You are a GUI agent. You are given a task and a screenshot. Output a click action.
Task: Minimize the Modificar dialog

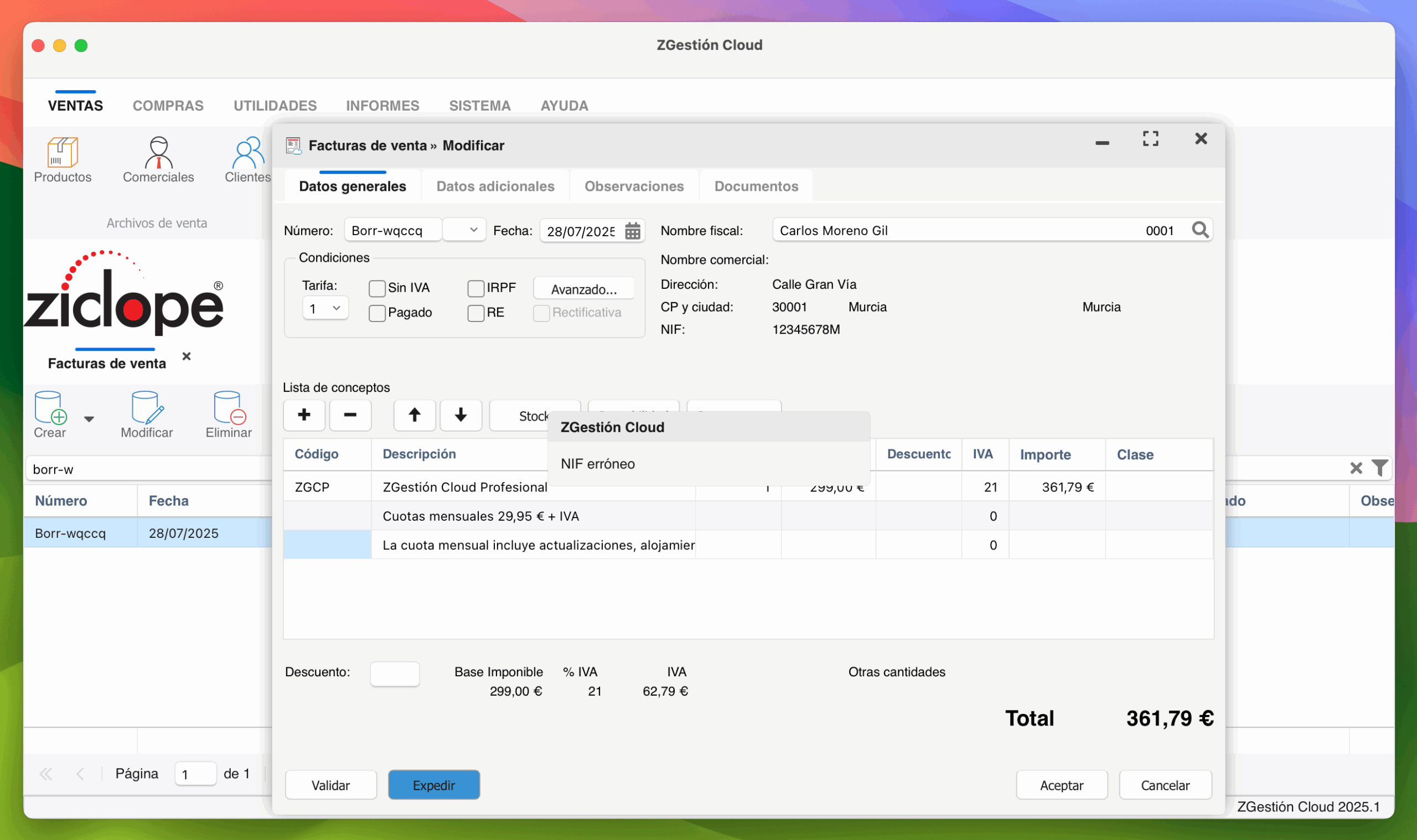(1101, 143)
